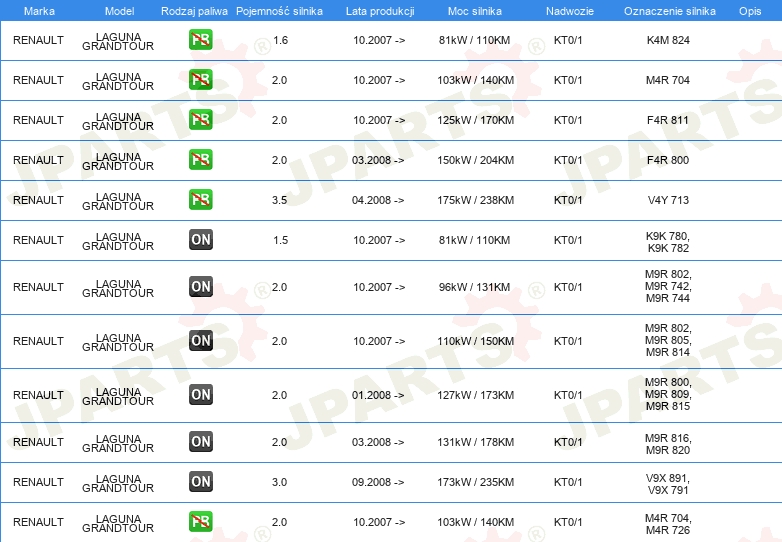Screen dimensions: 782x542
Task: Click the 3.5 engine capacity value
Action: 279,200
